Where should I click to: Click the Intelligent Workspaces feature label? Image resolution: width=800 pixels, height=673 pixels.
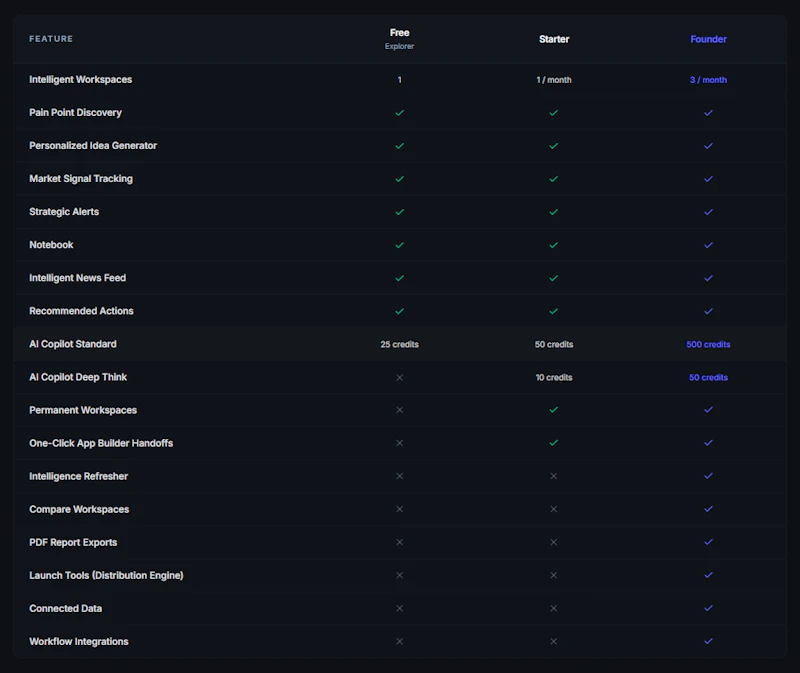pyautogui.click(x=81, y=80)
